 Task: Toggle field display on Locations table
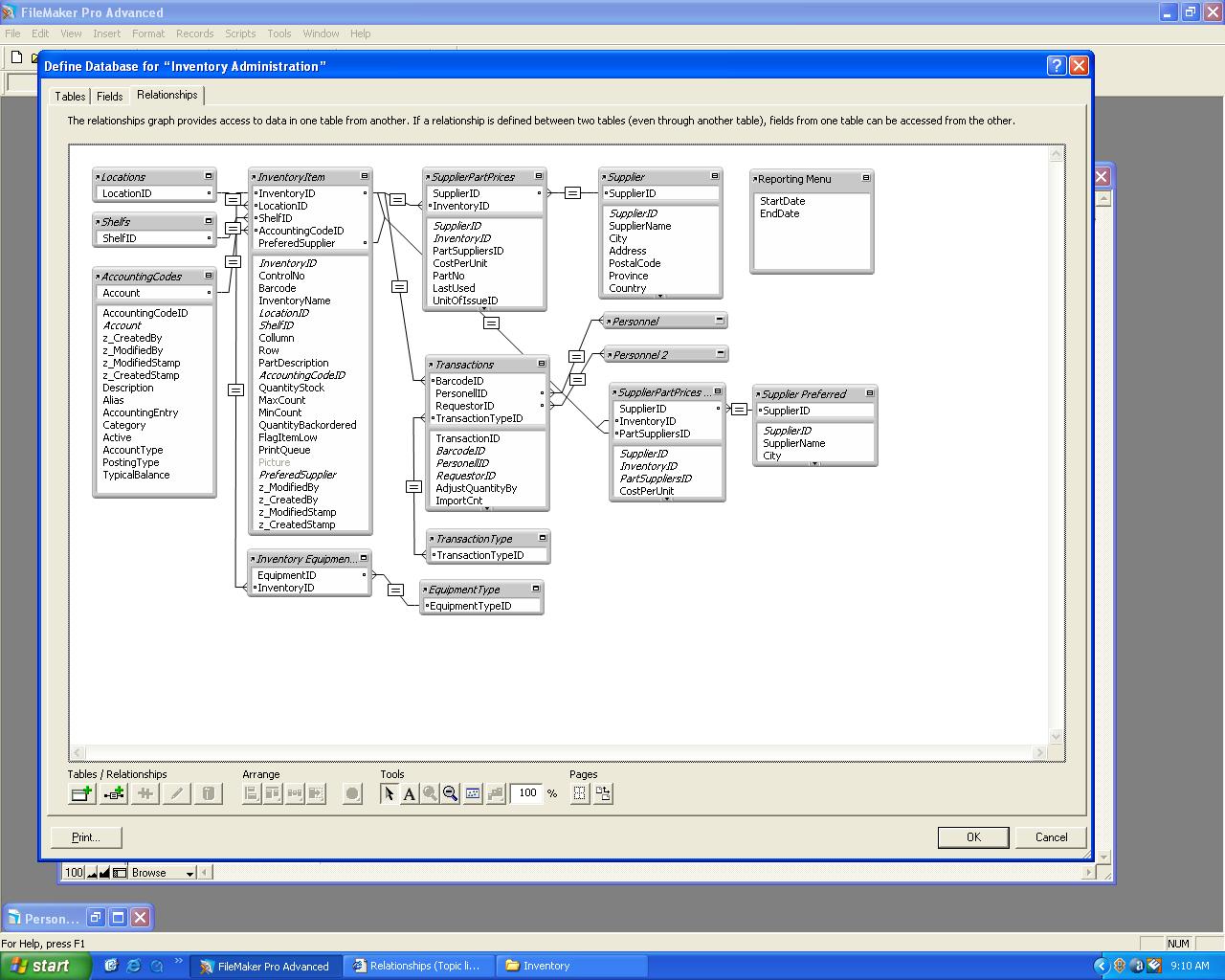point(209,176)
